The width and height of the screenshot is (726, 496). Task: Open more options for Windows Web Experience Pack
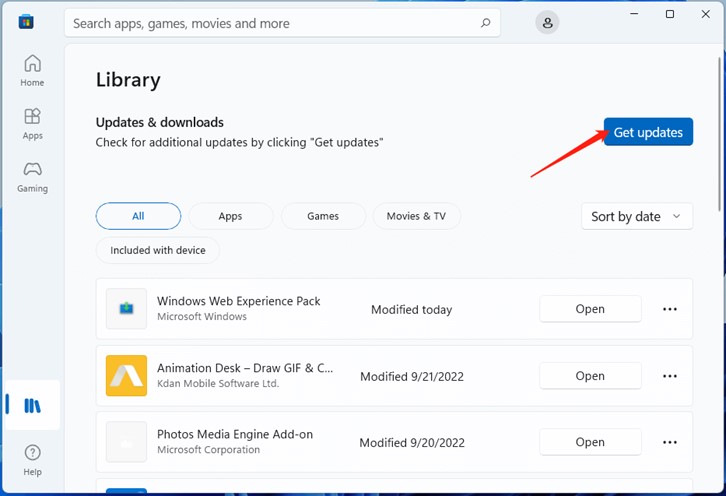pos(670,309)
